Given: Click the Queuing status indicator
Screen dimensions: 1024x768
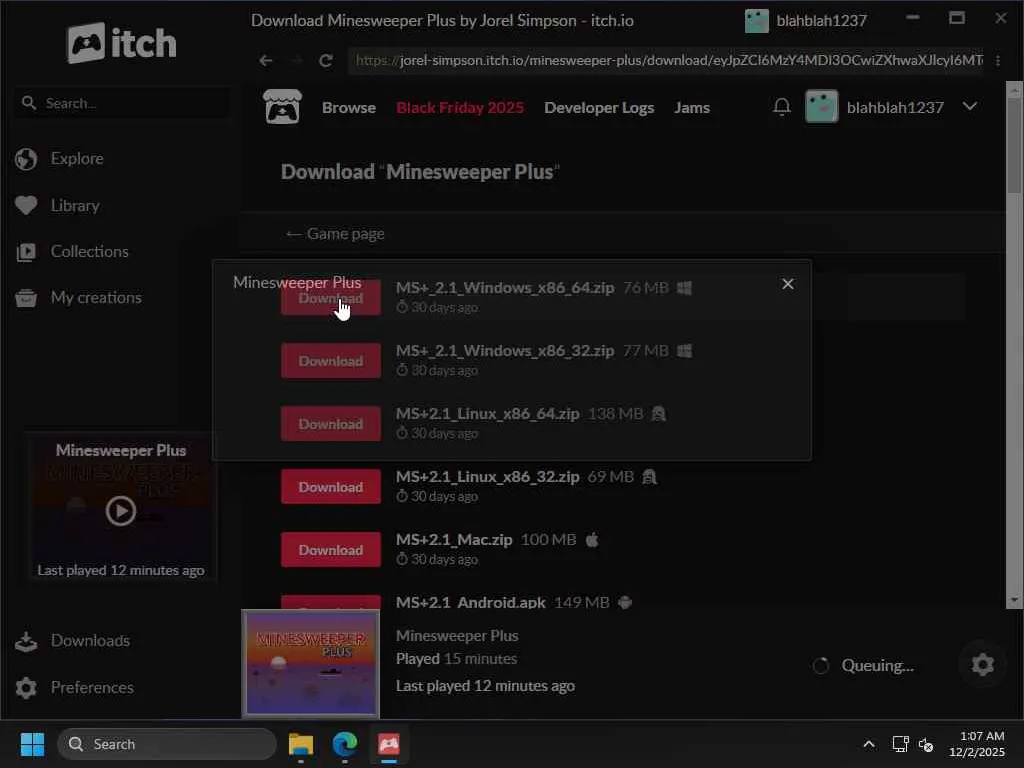Looking at the screenshot, I should [x=863, y=665].
